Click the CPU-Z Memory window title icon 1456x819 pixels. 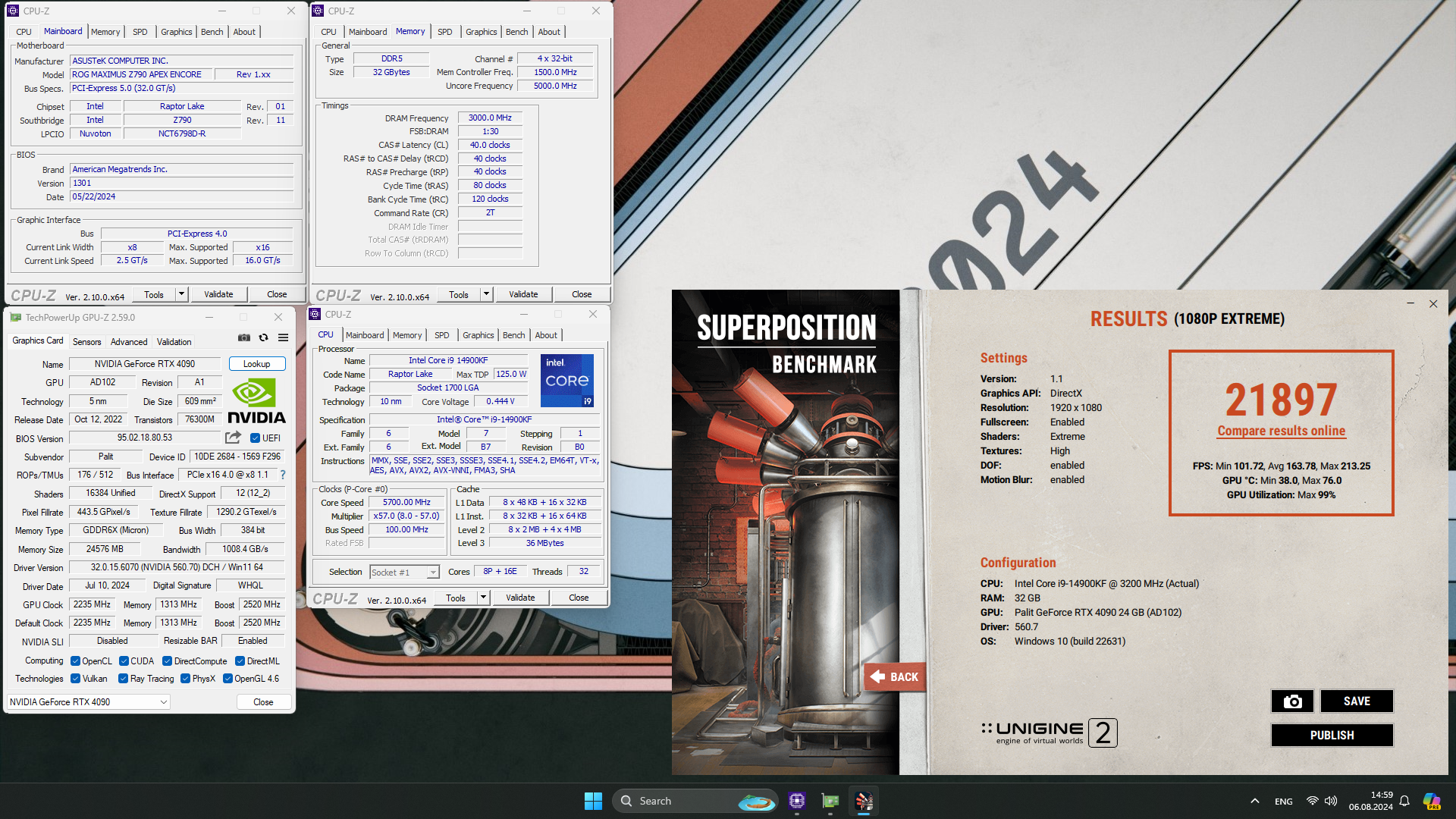click(x=318, y=11)
